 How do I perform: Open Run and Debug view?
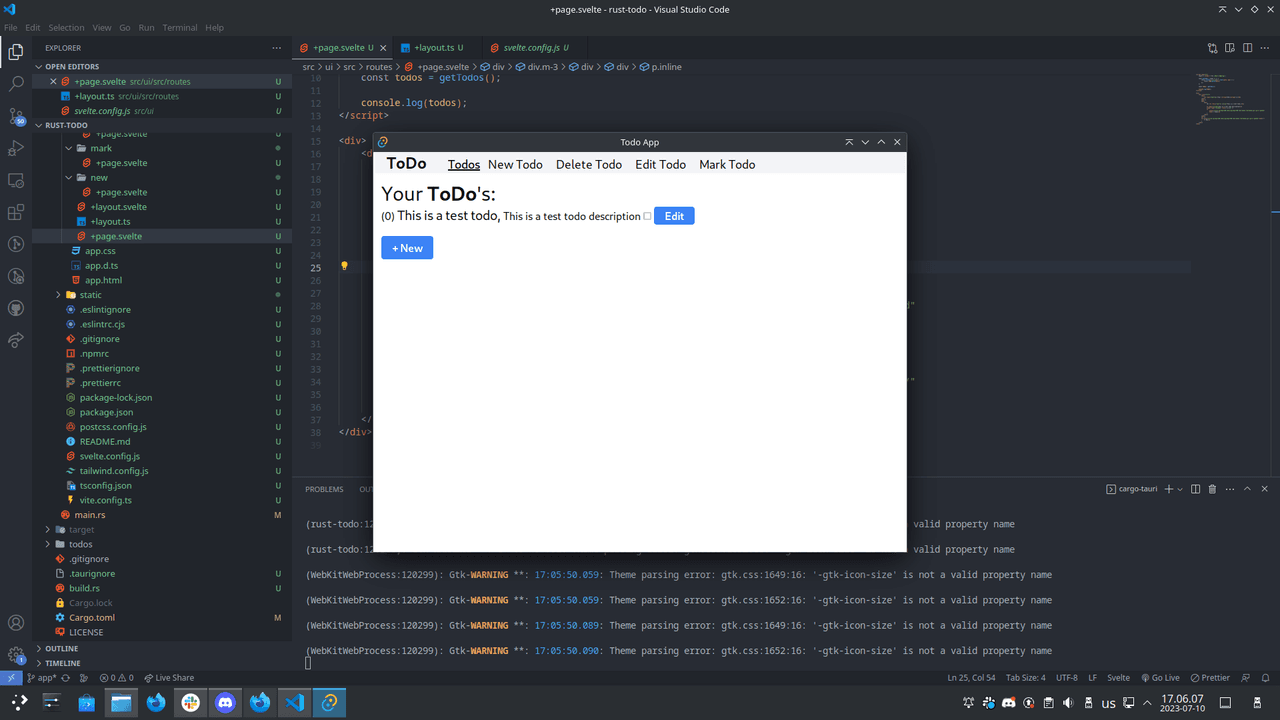tap(16, 148)
